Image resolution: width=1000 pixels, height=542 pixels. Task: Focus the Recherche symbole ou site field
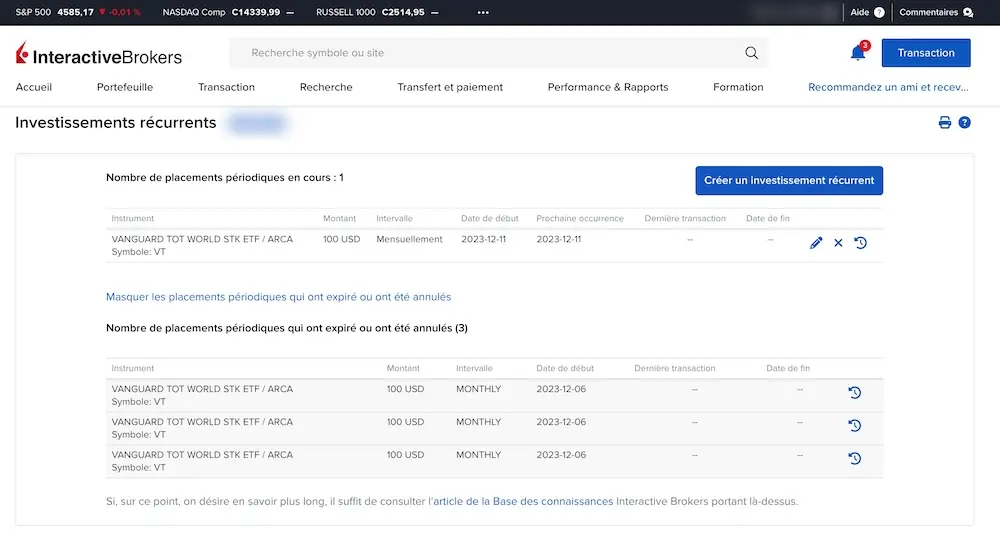(498, 53)
